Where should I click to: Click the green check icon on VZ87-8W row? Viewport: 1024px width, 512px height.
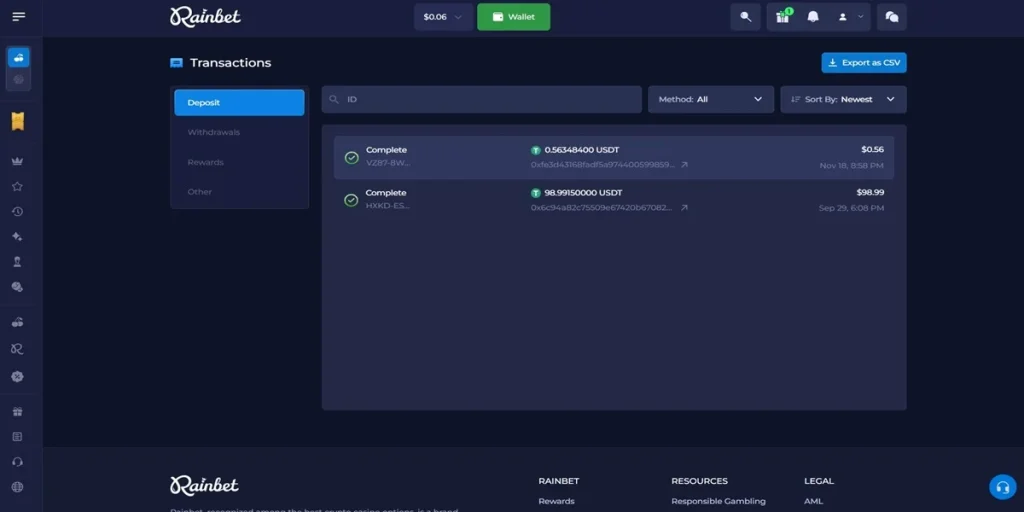click(x=351, y=158)
